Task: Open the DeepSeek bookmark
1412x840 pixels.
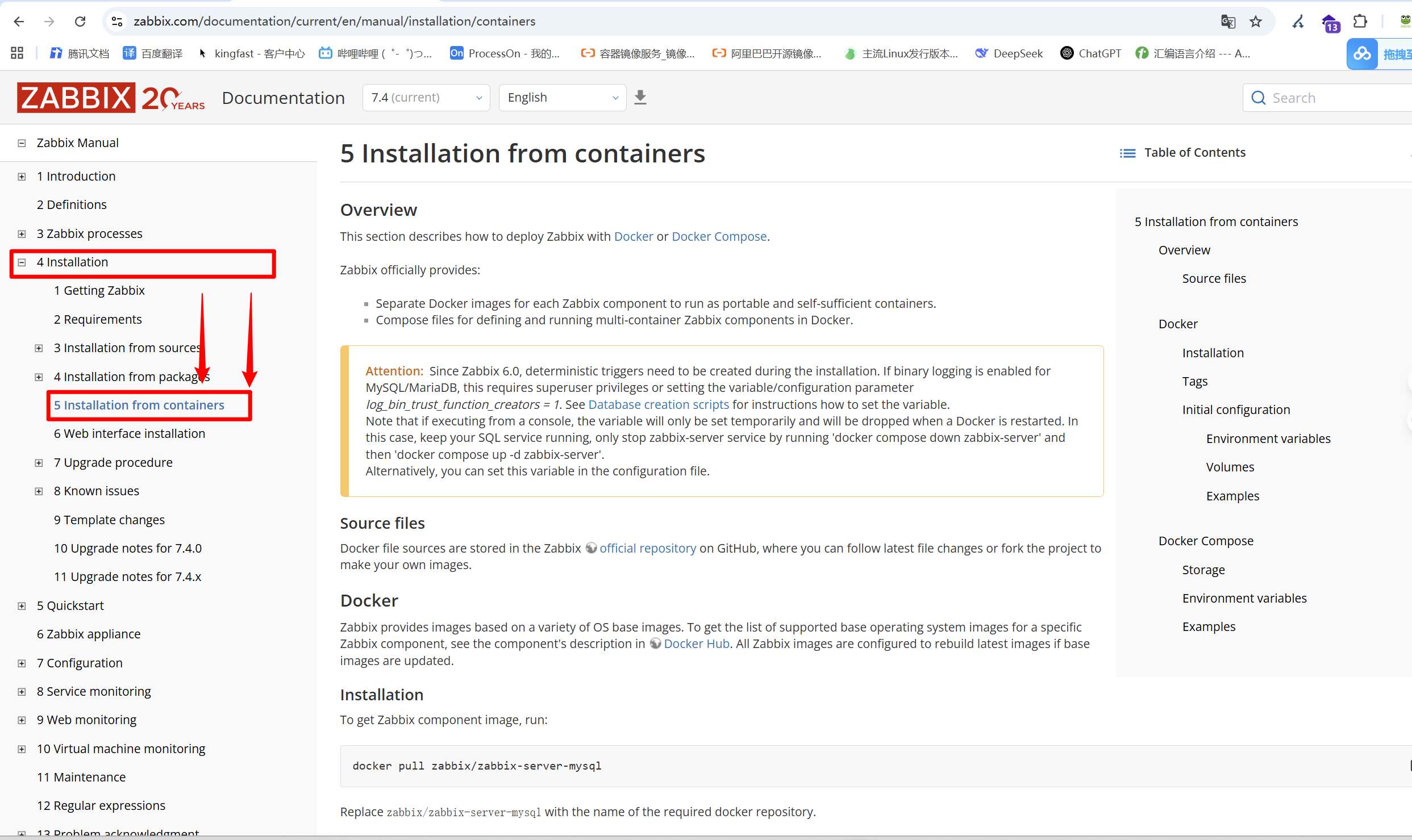Action: point(1009,53)
